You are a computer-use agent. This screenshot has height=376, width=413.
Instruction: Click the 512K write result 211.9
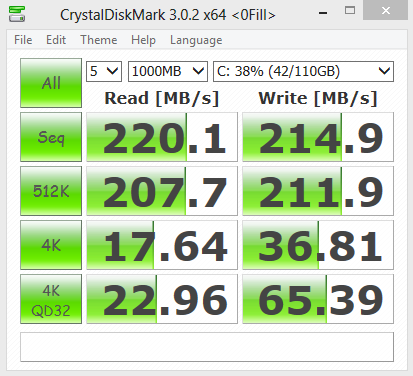[x=318, y=191]
